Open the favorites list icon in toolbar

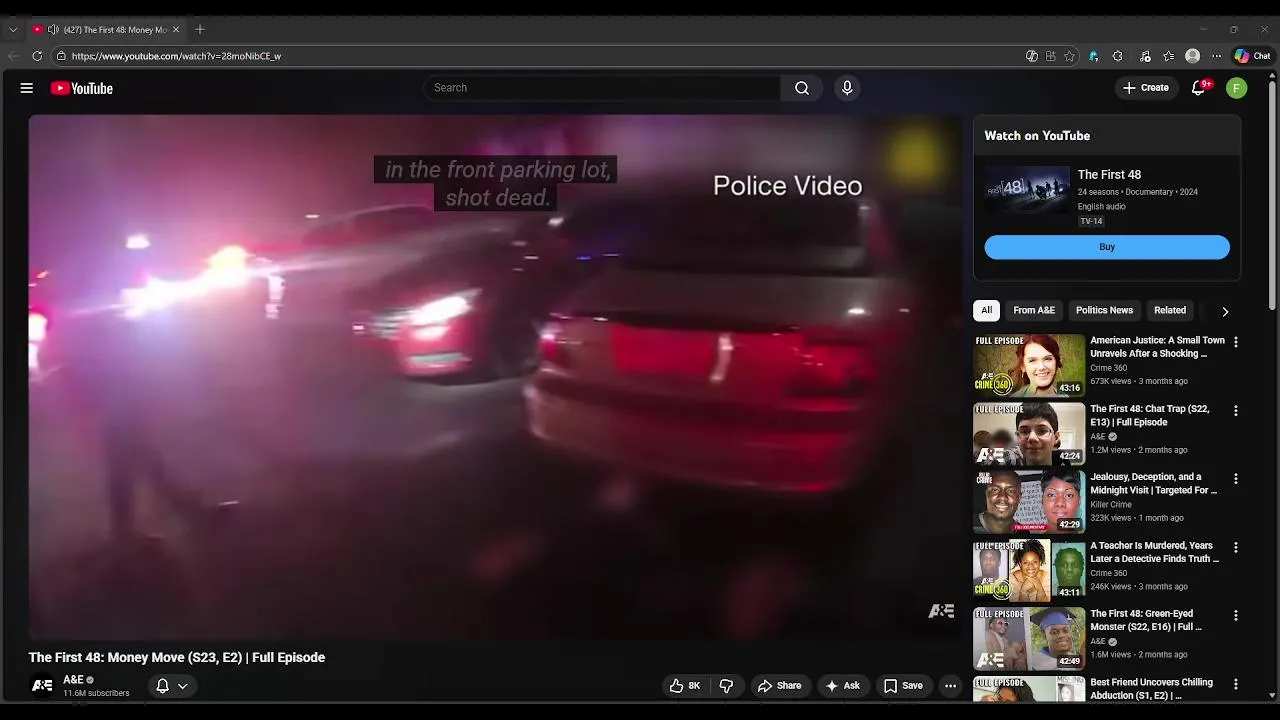click(1168, 56)
